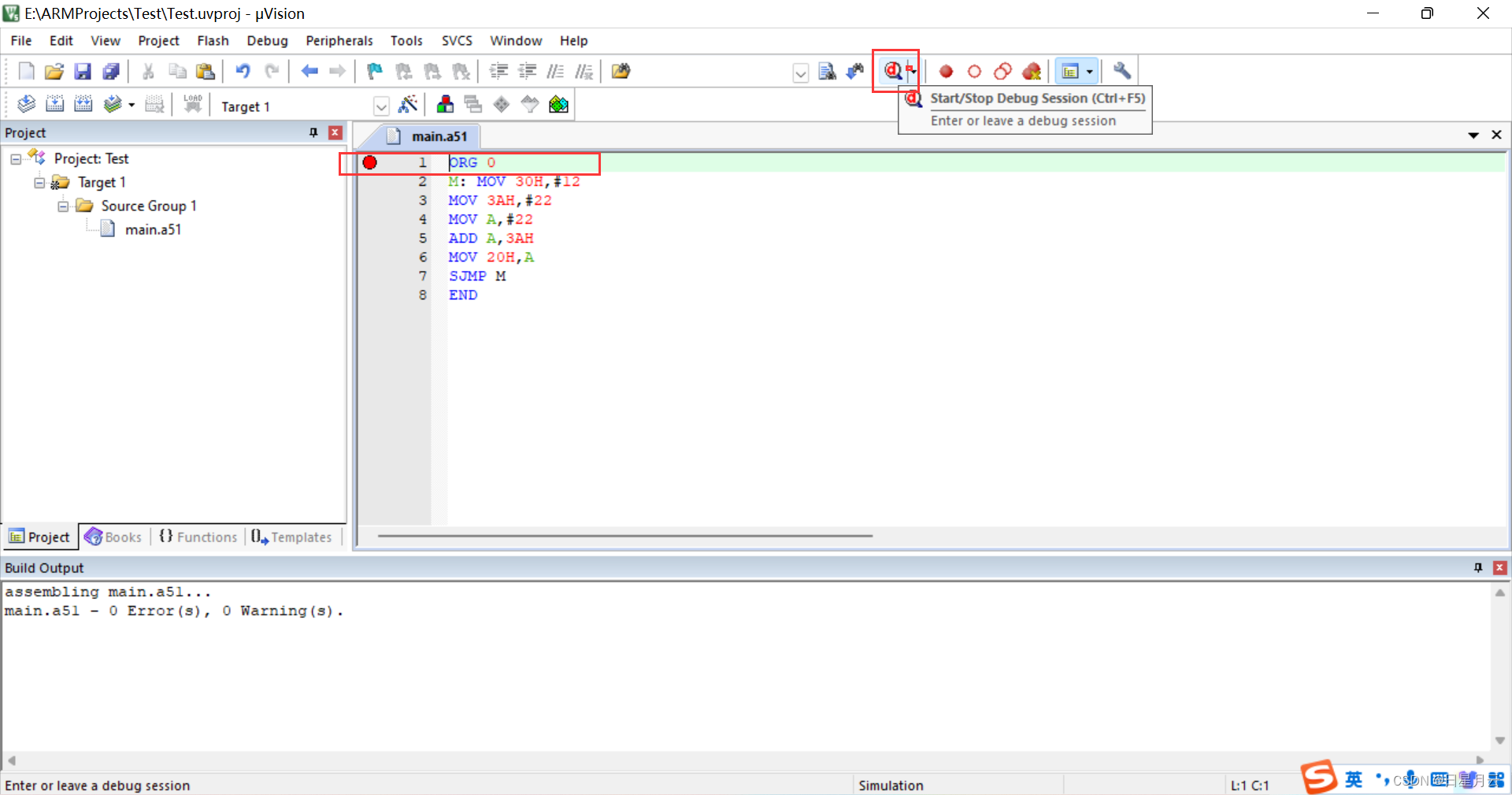Toggle the breakpoint on line 1
Viewport: 1512px width, 795px height.
point(369,162)
